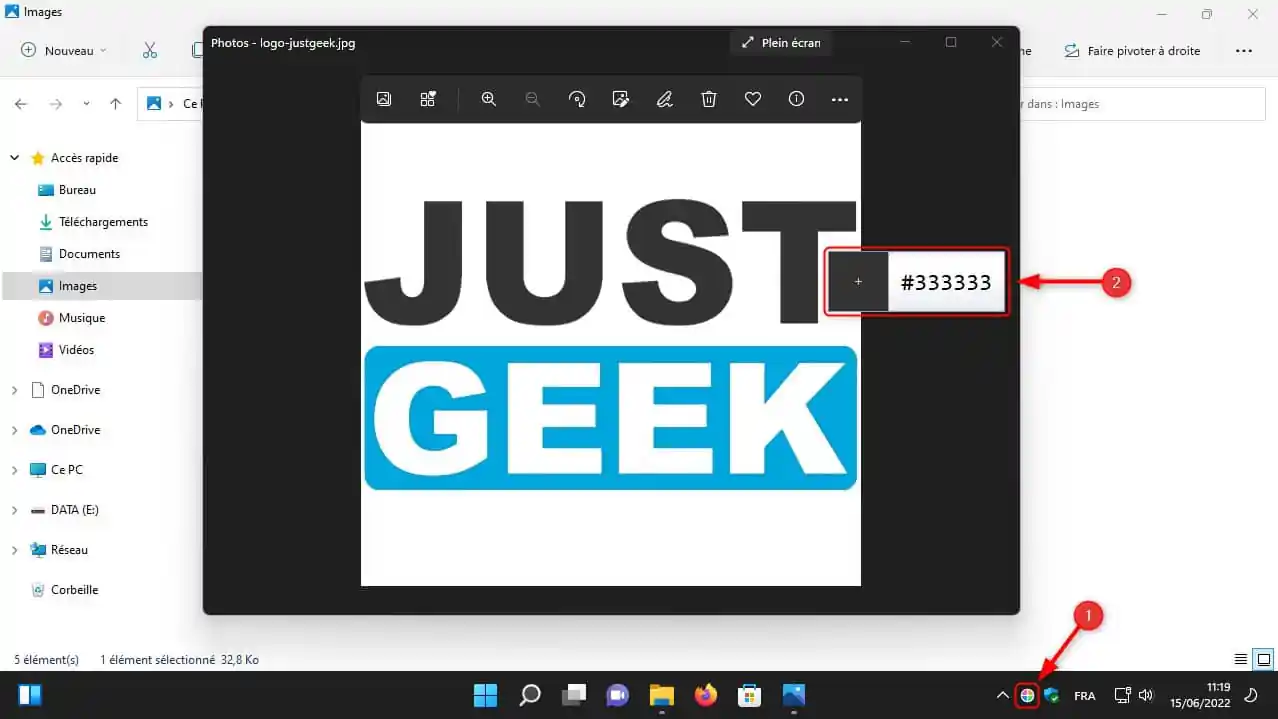Switch to Photos app on taskbar

794,695
